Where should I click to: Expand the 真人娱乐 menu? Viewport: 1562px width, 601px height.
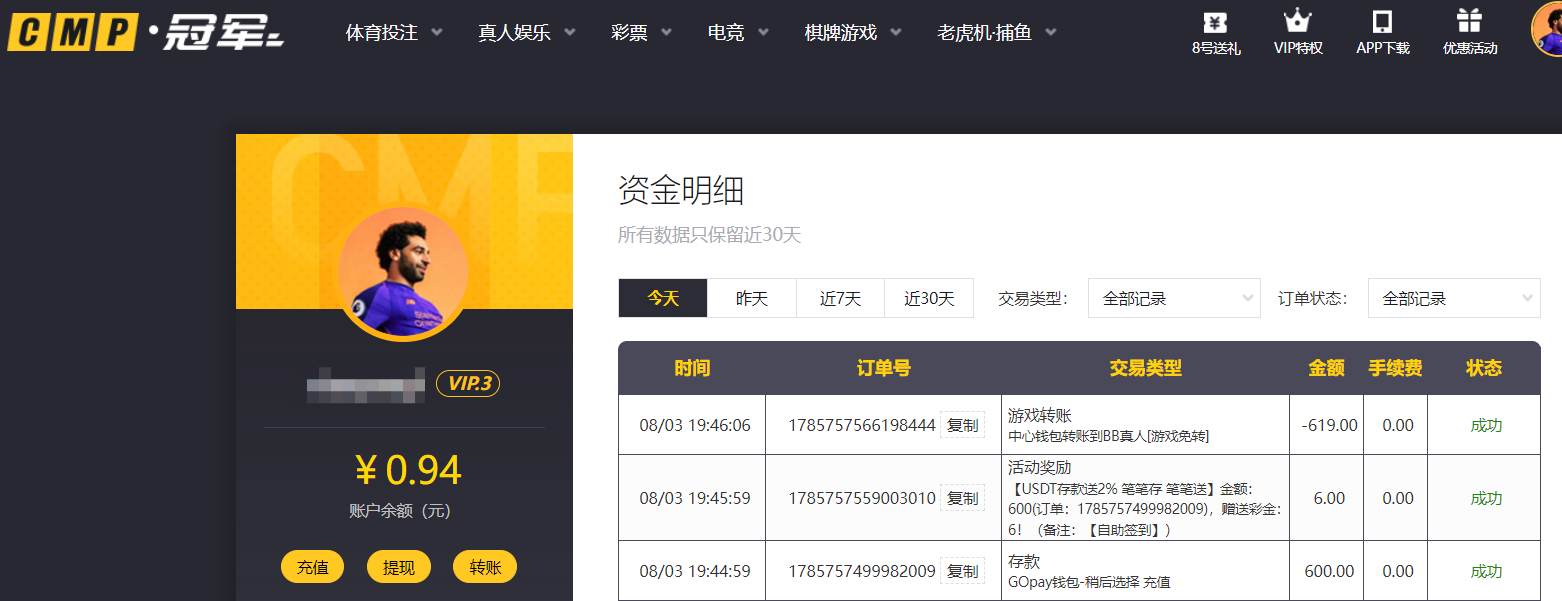(x=527, y=32)
